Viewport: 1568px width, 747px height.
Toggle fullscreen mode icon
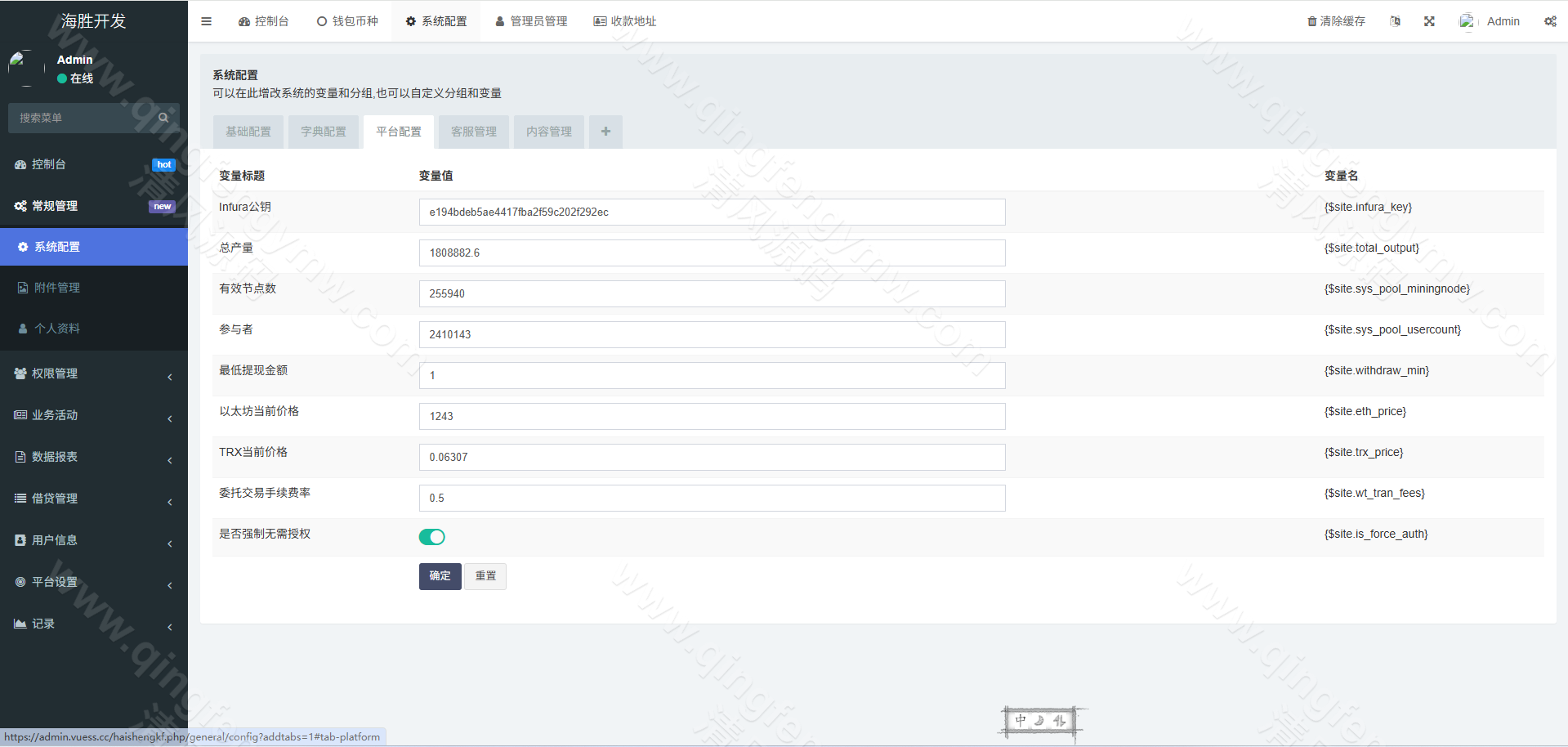click(1429, 21)
